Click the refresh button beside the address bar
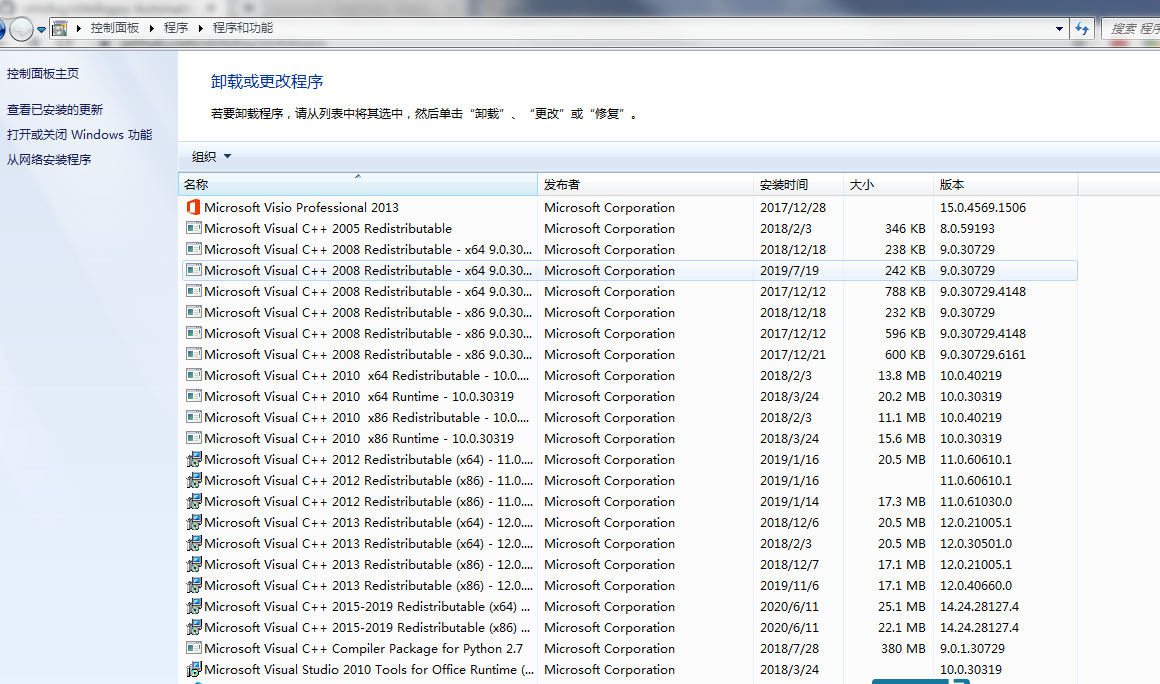 click(x=1082, y=28)
